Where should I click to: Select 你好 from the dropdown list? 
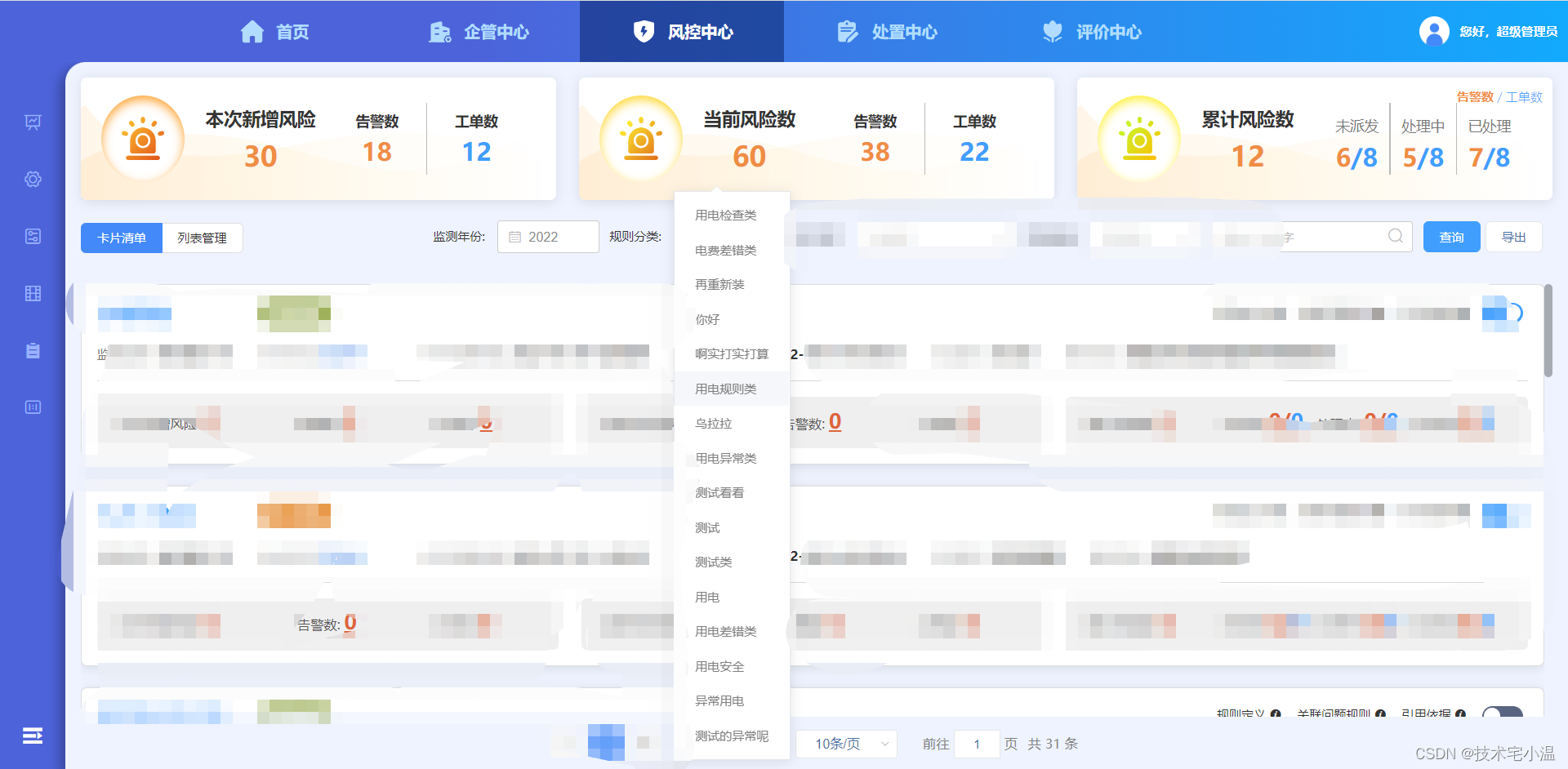coord(732,319)
